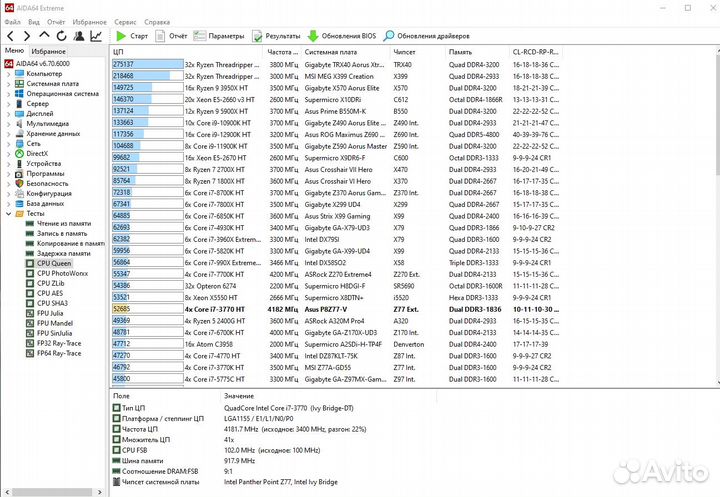Viewport: 720px width, 497px height.
Task: Sort by the Системная плата column header
Action: [345, 52]
